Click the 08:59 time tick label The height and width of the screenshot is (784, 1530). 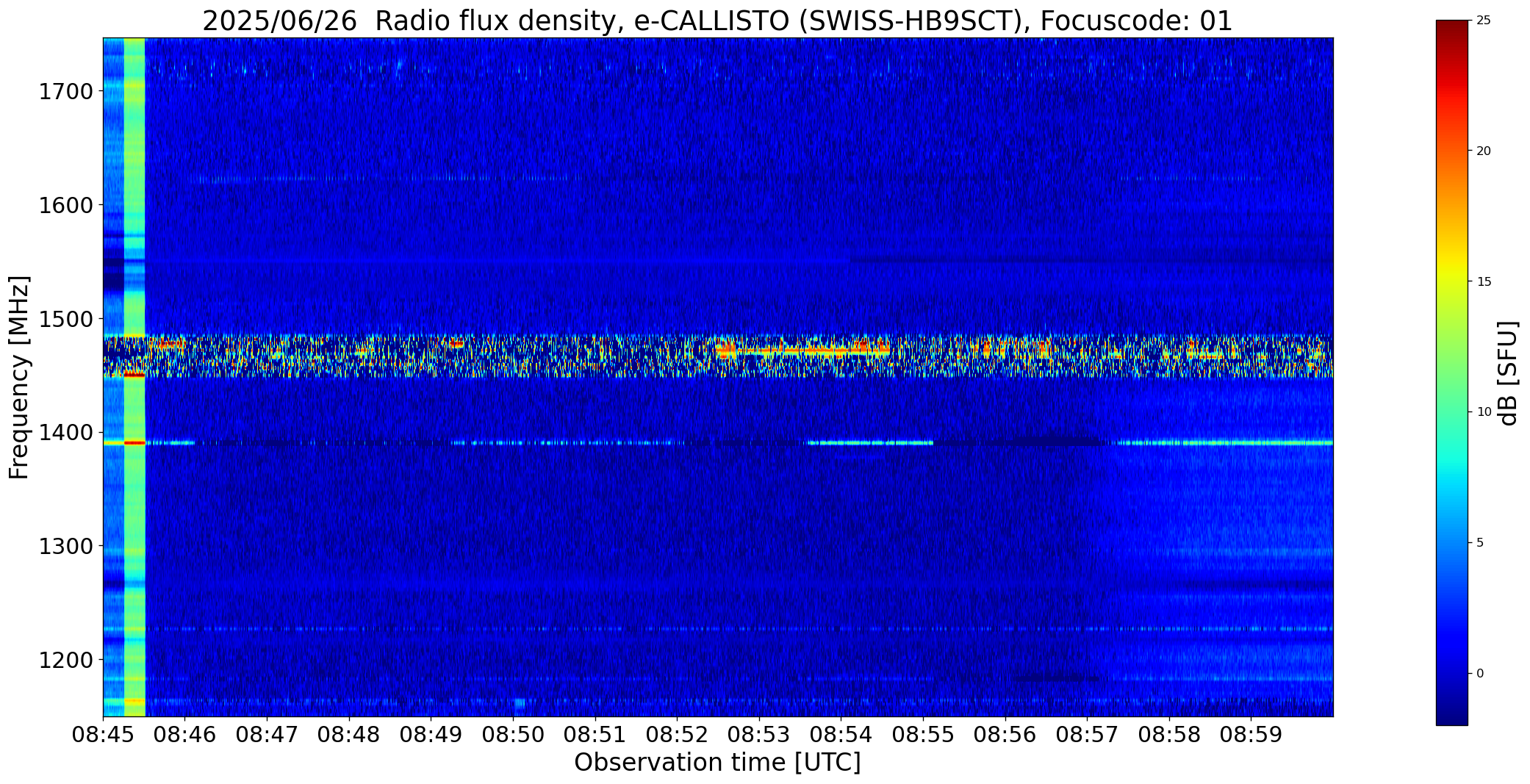tap(1251, 734)
